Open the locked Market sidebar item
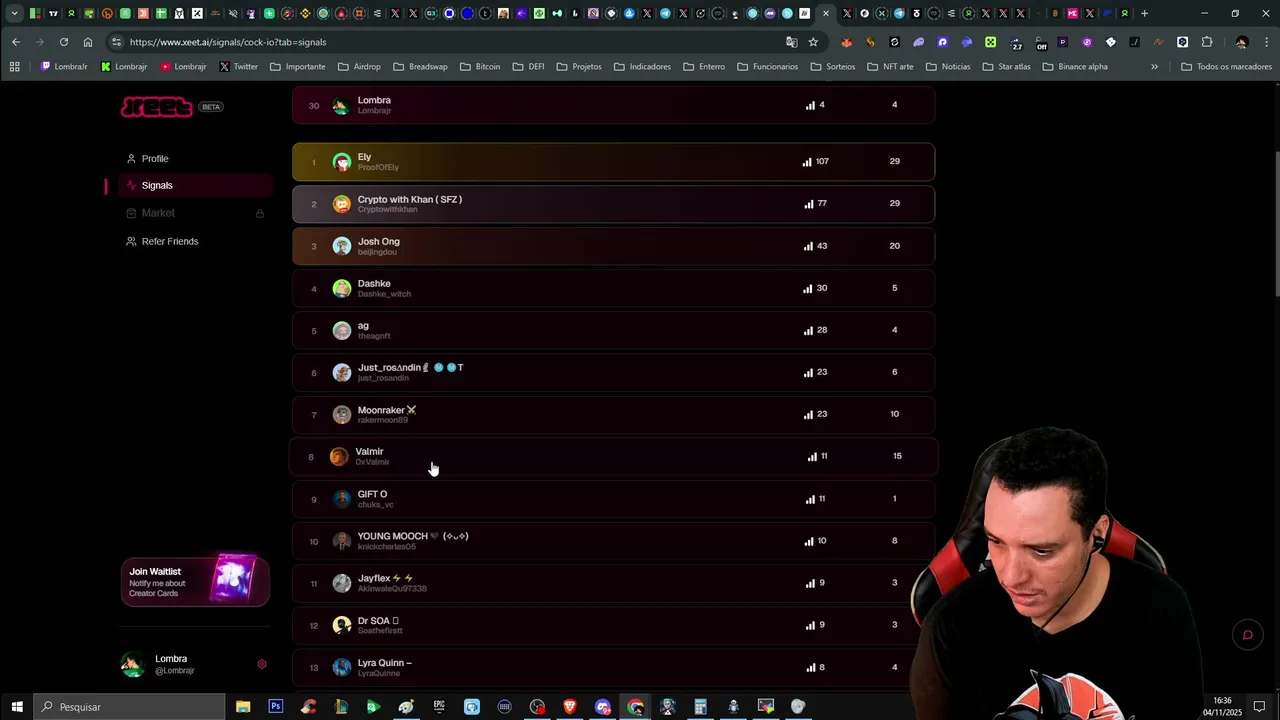This screenshot has width=1280, height=720. coord(195,213)
